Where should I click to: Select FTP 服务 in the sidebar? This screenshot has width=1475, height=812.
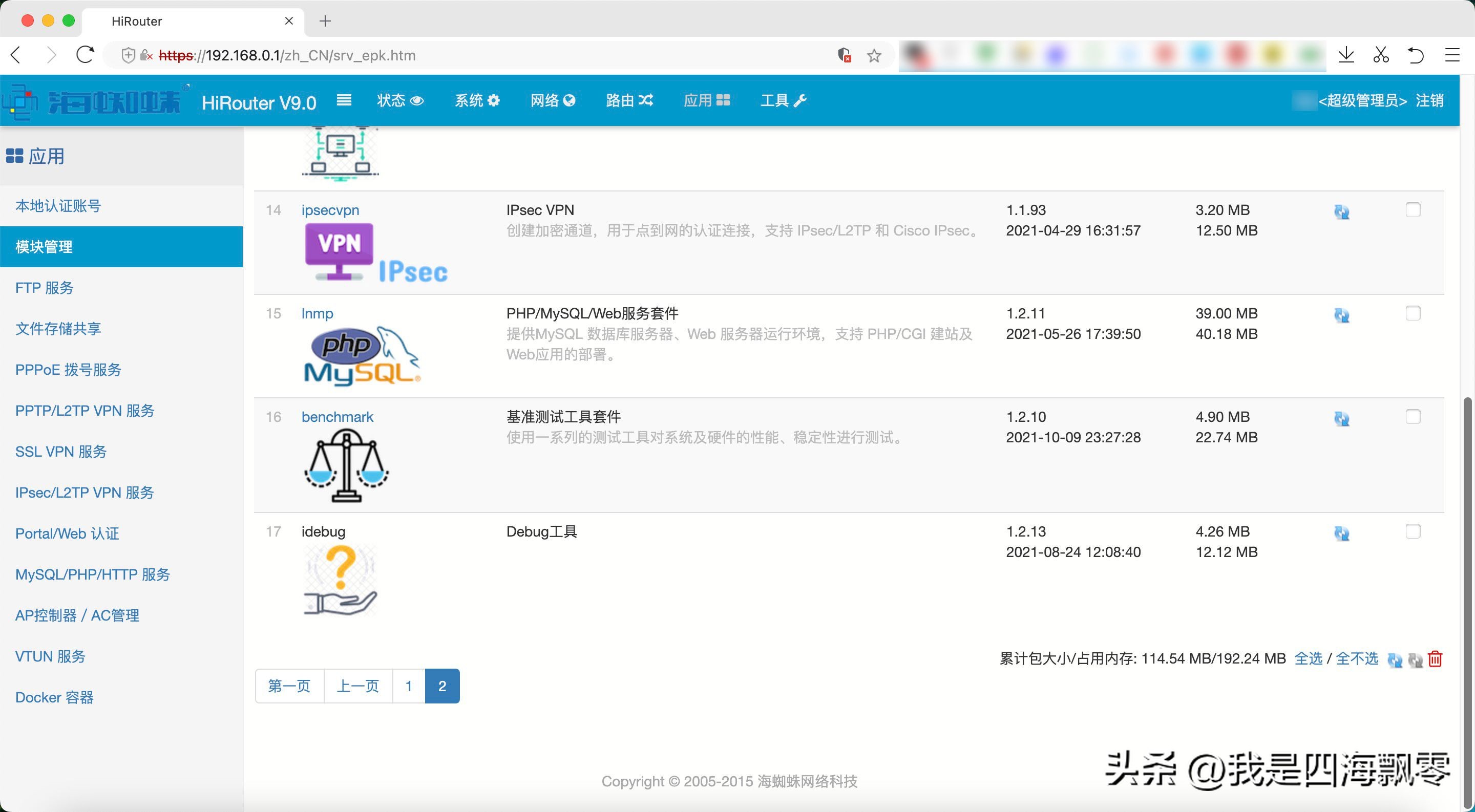[45, 287]
